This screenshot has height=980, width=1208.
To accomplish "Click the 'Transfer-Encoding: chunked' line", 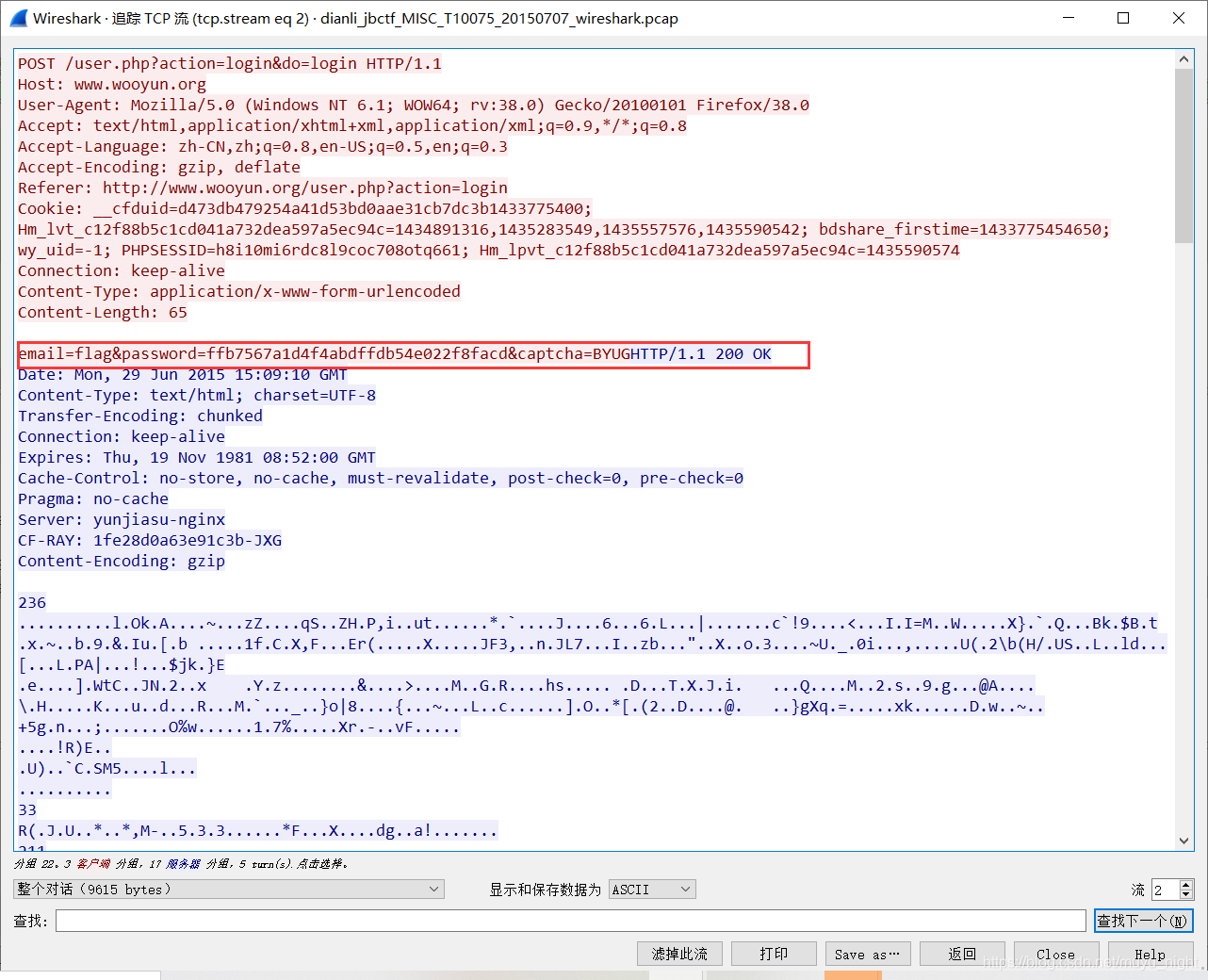I will coord(140,416).
